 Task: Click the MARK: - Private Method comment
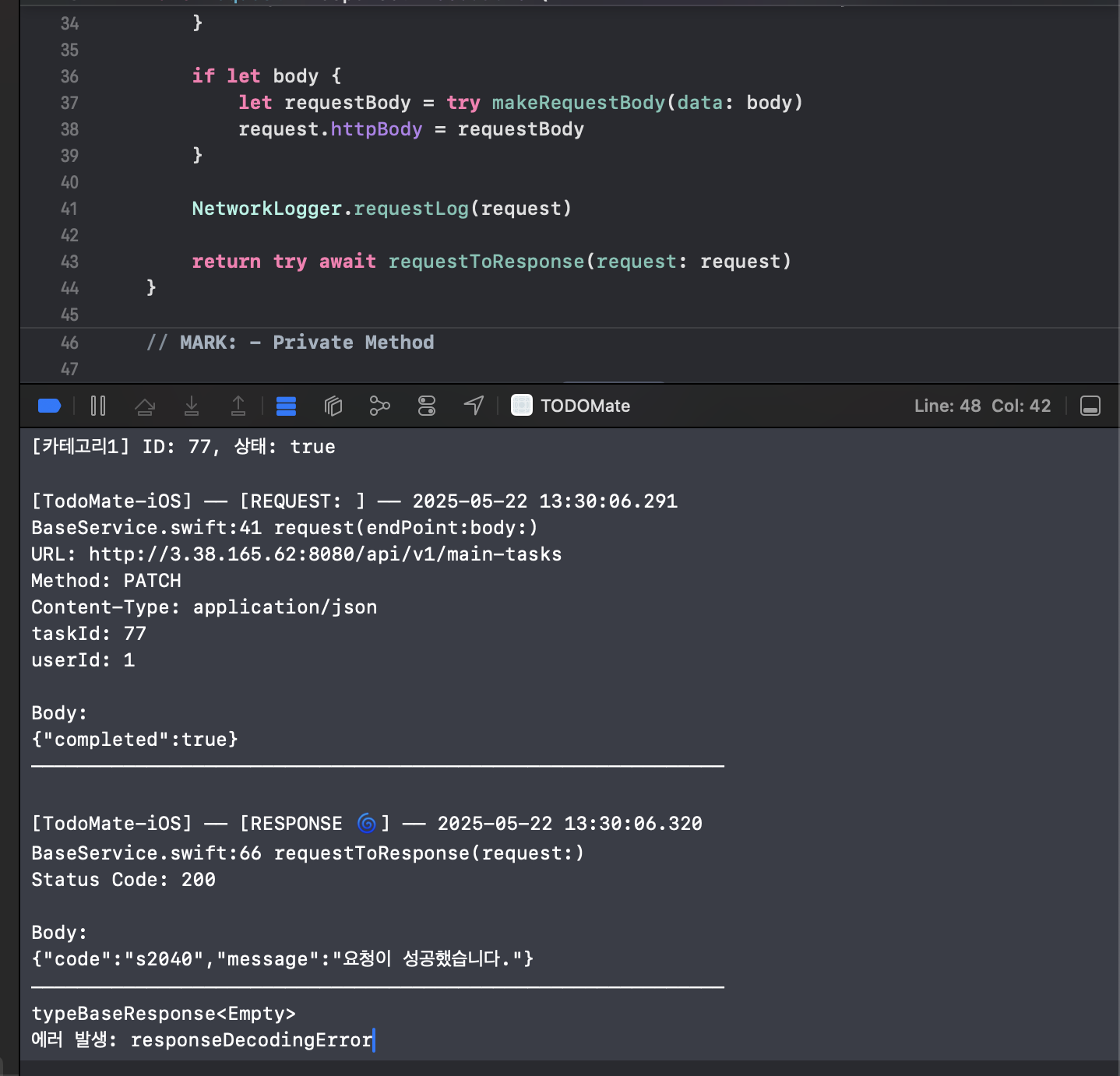point(291,343)
